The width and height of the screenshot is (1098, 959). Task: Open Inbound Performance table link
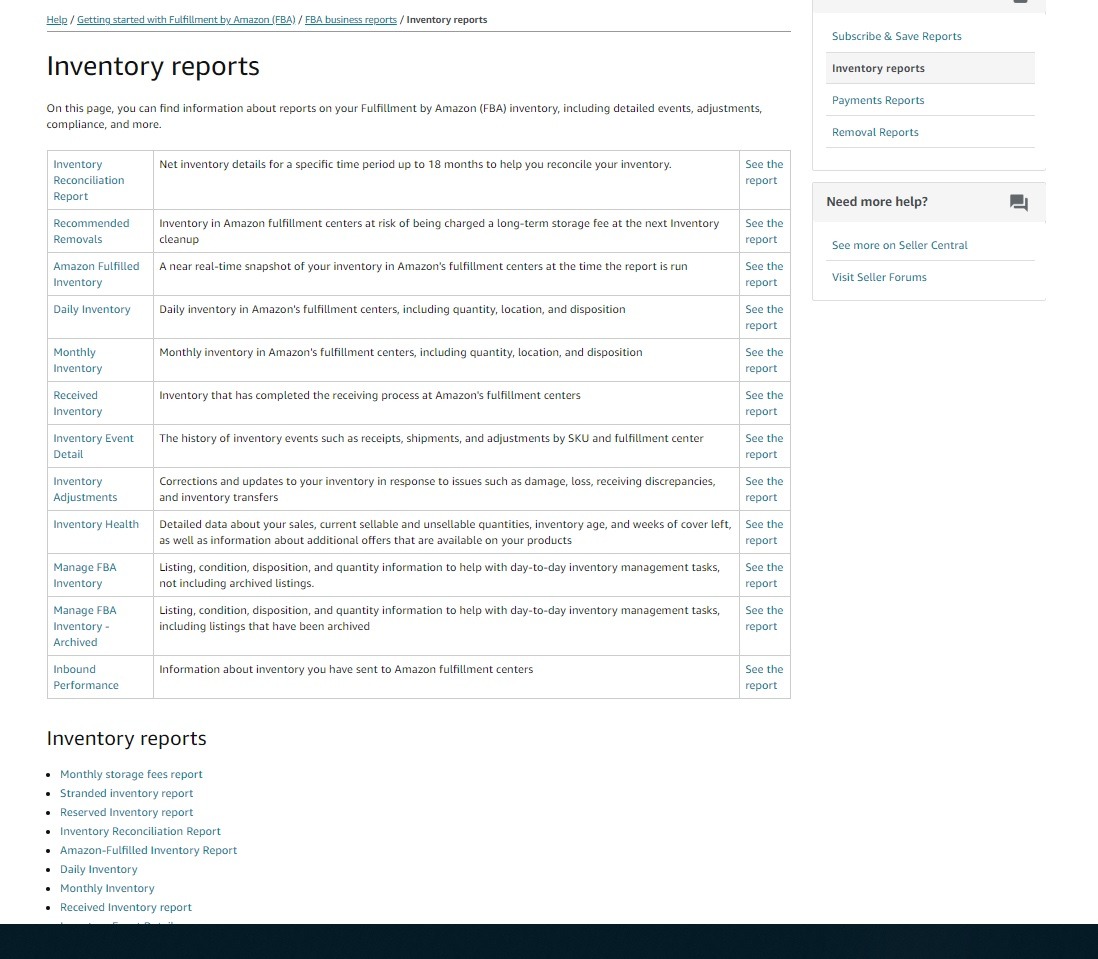[x=86, y=677]
